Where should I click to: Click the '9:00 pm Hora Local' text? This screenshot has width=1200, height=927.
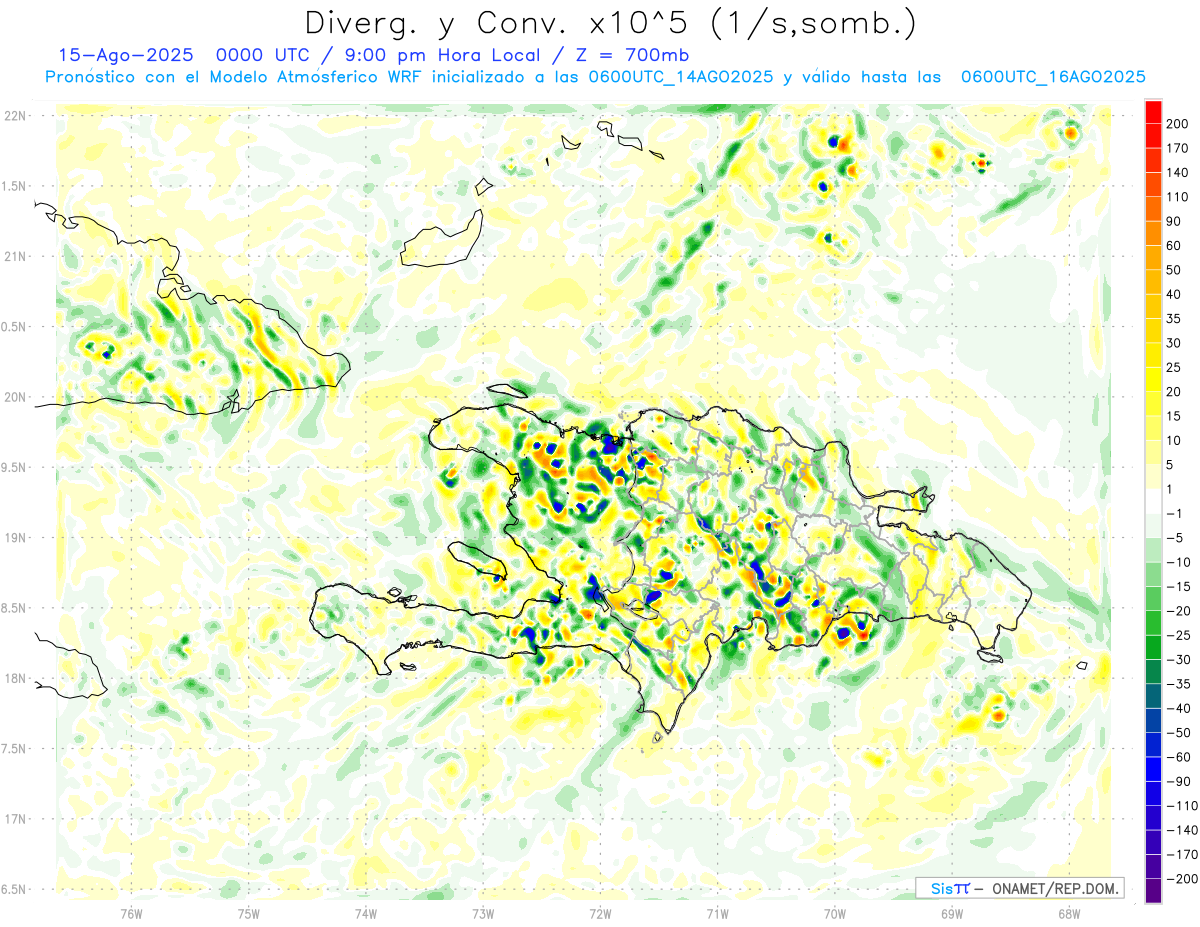pos(444,55)
